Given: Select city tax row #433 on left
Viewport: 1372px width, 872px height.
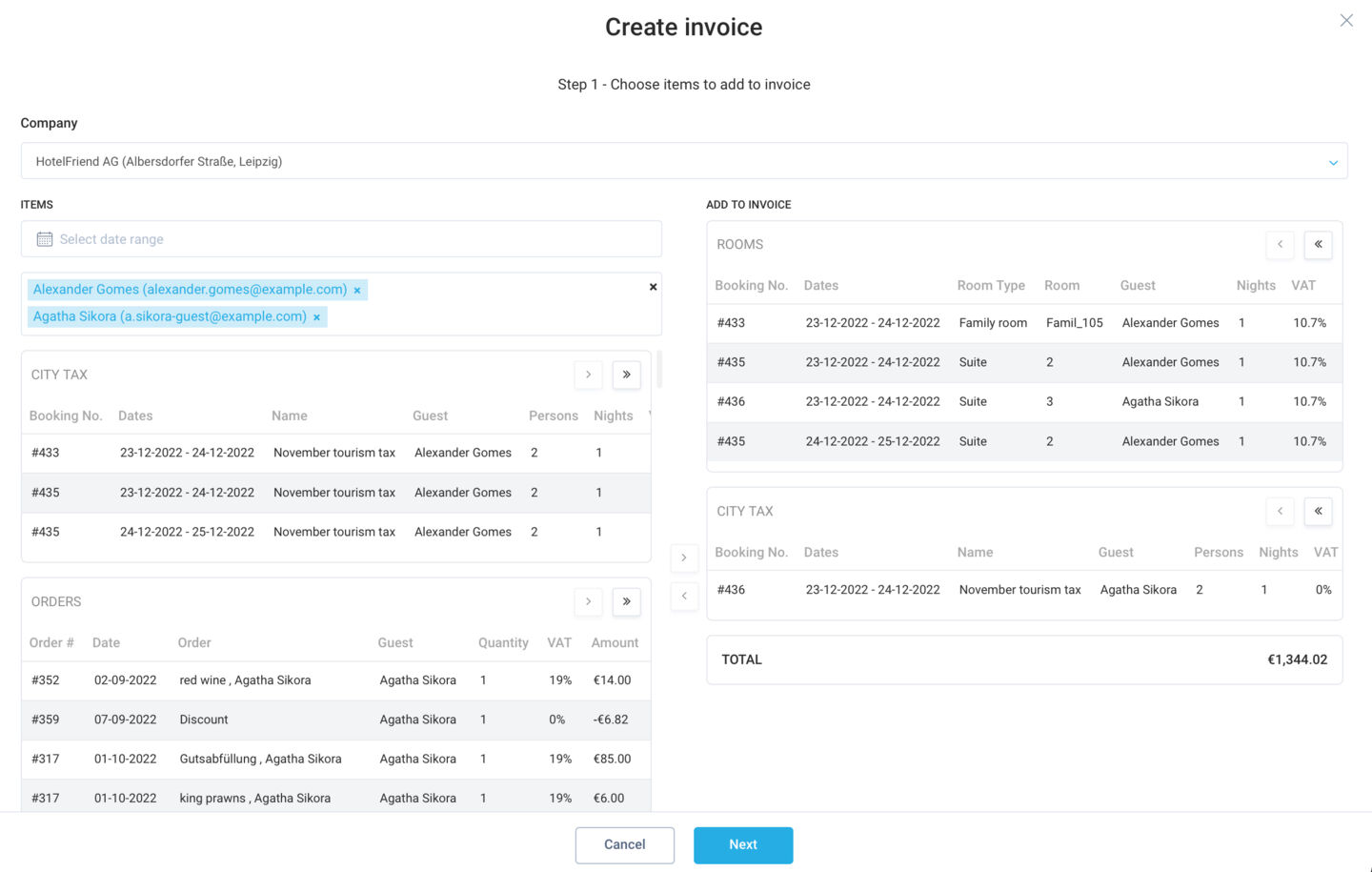Looking at the screenshot, I should [336, 453].
